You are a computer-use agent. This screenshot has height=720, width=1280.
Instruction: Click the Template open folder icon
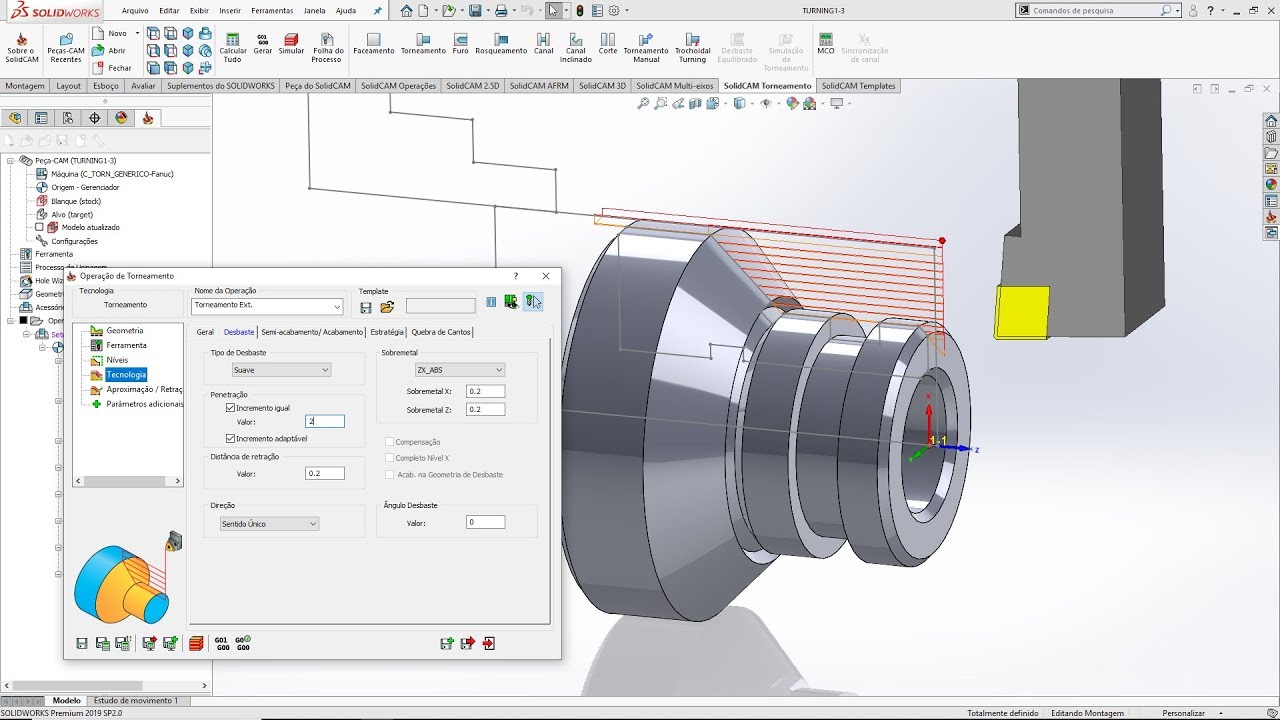point(387,307)
